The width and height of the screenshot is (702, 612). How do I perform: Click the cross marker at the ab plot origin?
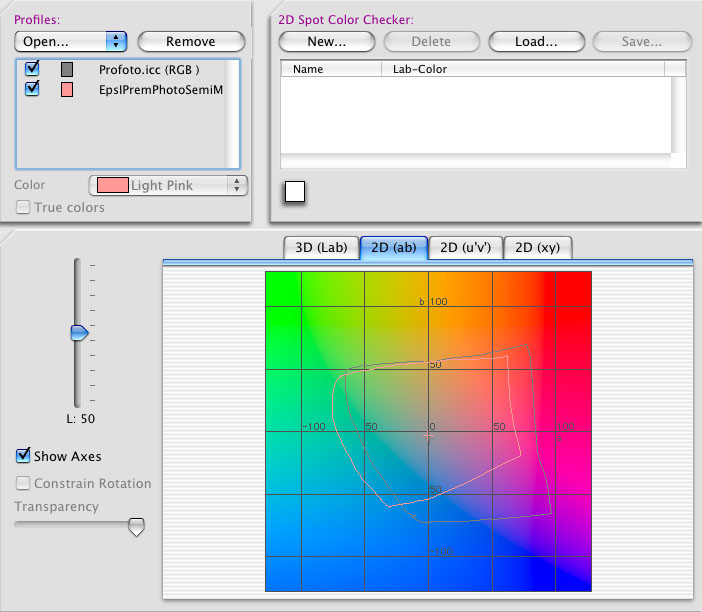pyautogui.click(x=428, y=436)
